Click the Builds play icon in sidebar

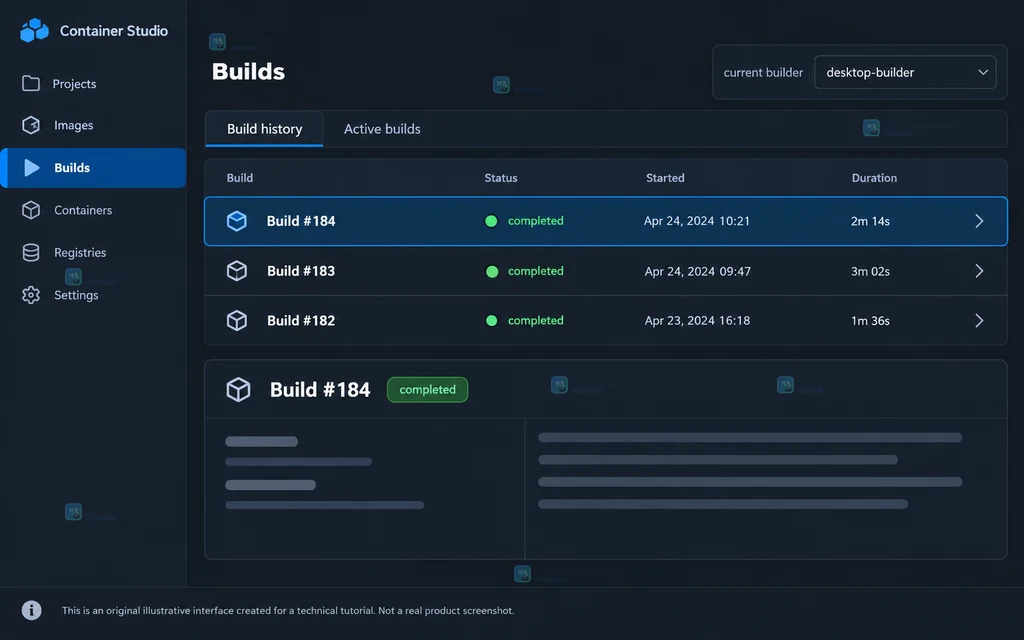(x=31, y=168)
